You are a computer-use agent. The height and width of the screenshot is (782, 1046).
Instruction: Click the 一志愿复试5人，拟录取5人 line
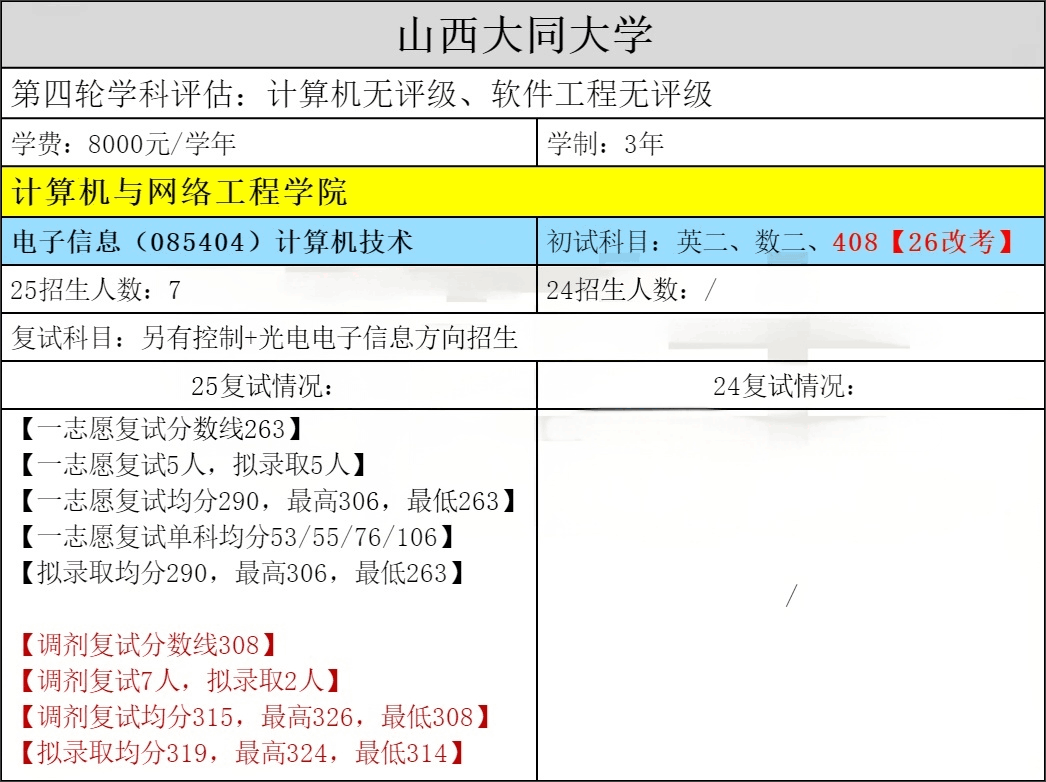pos(192,465)
